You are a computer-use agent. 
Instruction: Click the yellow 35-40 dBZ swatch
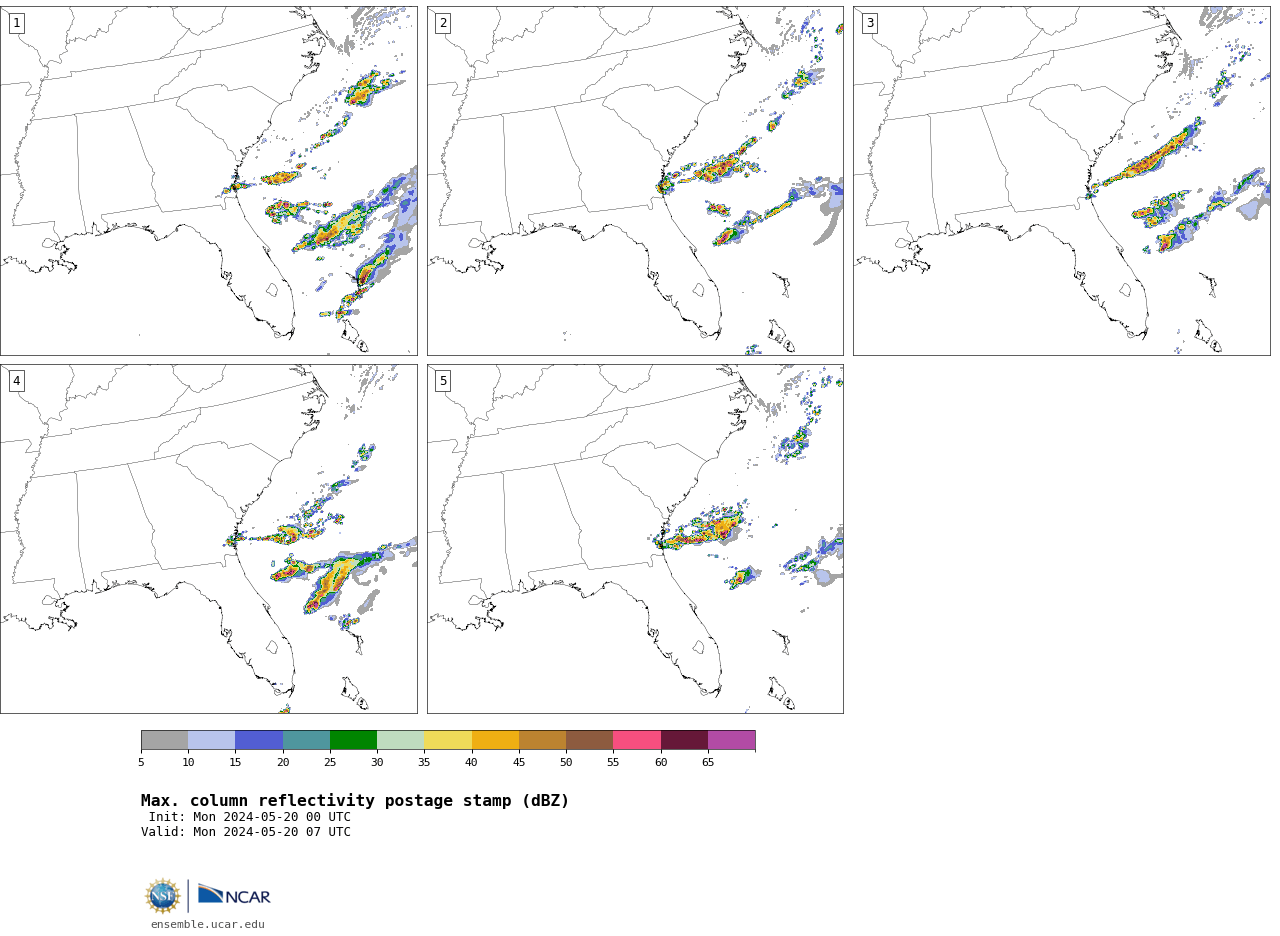[x=448, y=740]
